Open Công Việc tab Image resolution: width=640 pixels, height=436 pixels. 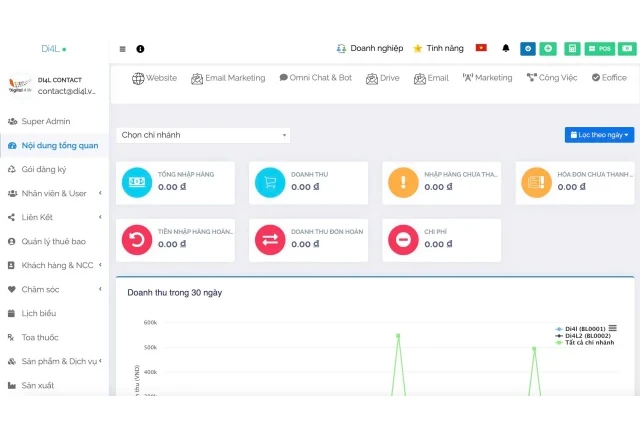tap(552, 78)
